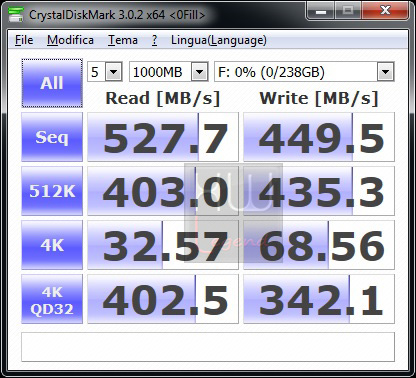Start the 4K QD32 benchmark

click(x=52, y=299)
